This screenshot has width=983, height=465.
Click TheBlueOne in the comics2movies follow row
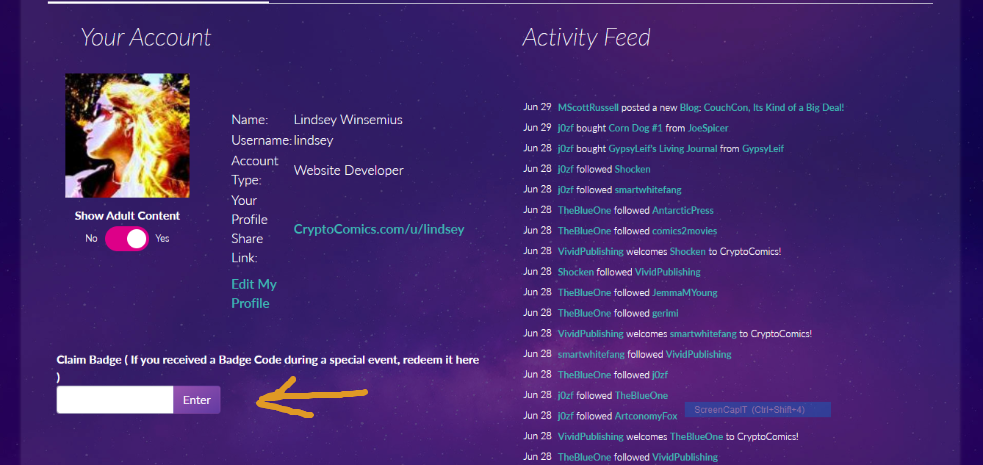pyautogui.click(x=584, y=231)
